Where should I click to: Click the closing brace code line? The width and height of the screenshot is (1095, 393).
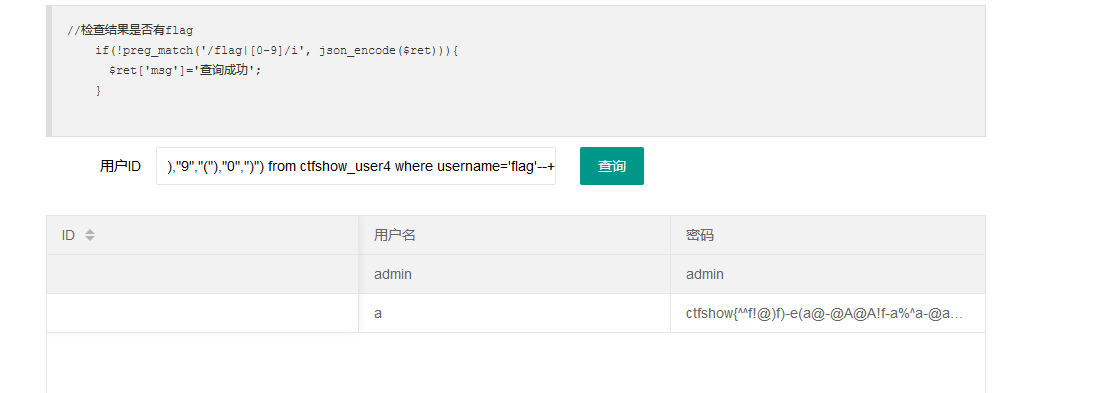(x=98, y=91)
